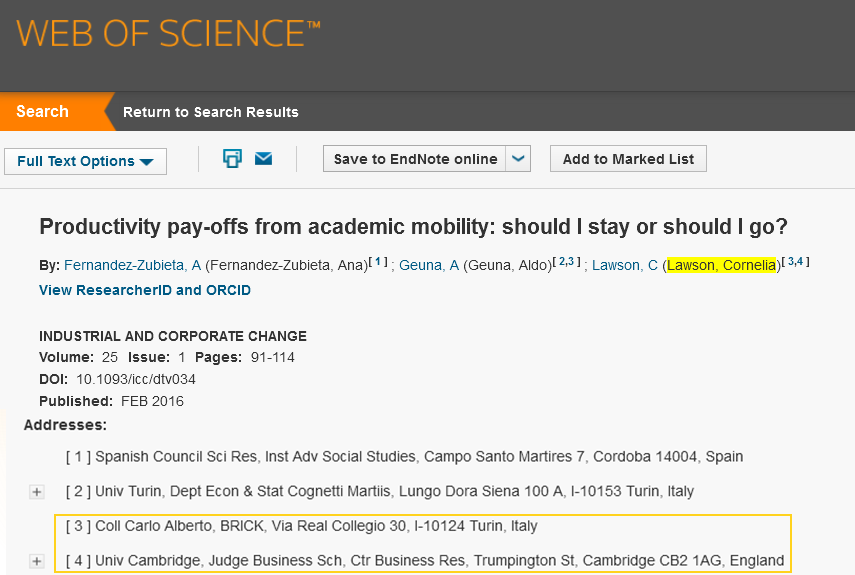
Task: Click superscript address reference 1
Action: (x=378, y=262)
